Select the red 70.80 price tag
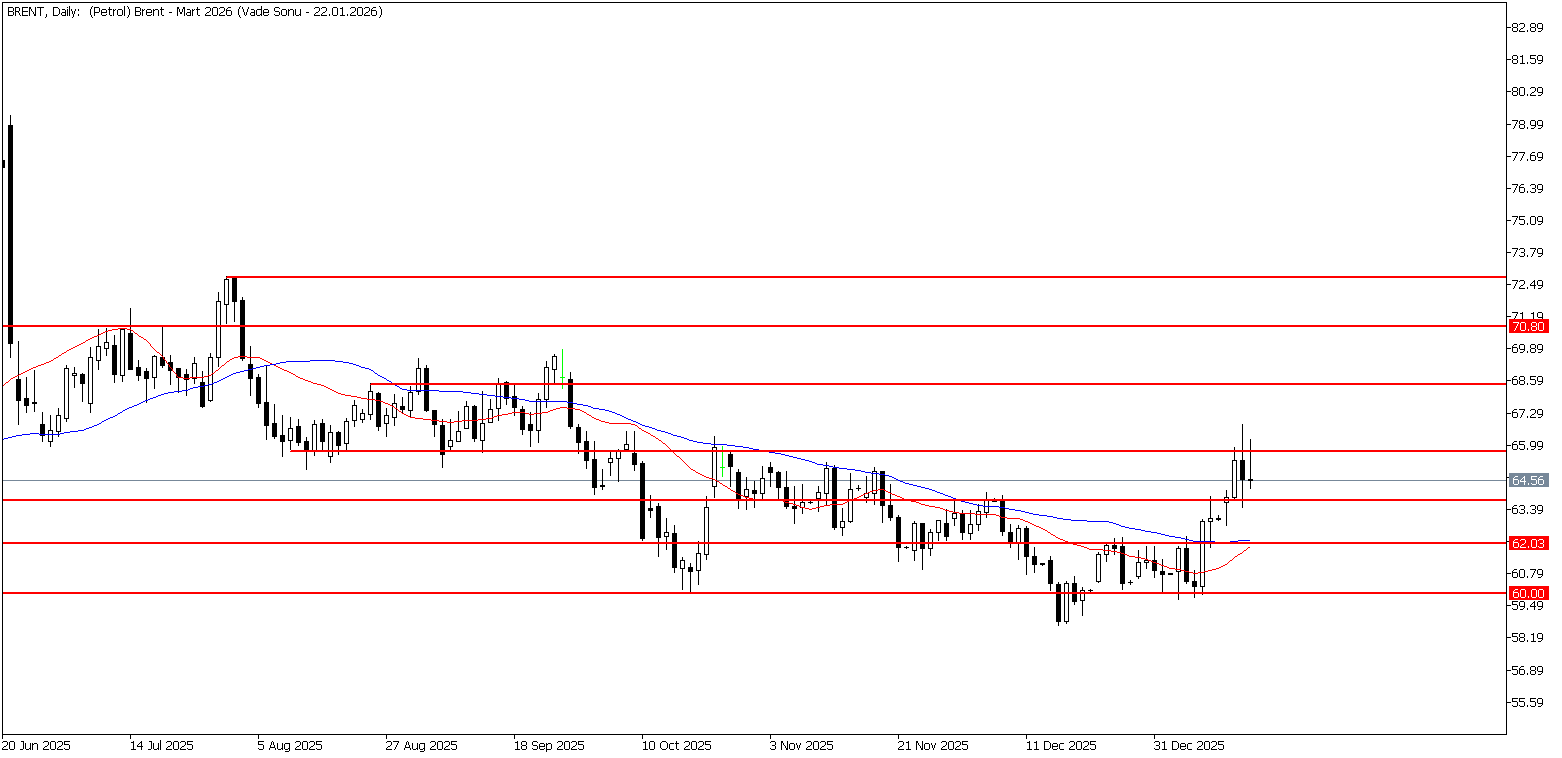The width and height of the screenshot is (1562, 758). click(1529, 326)
